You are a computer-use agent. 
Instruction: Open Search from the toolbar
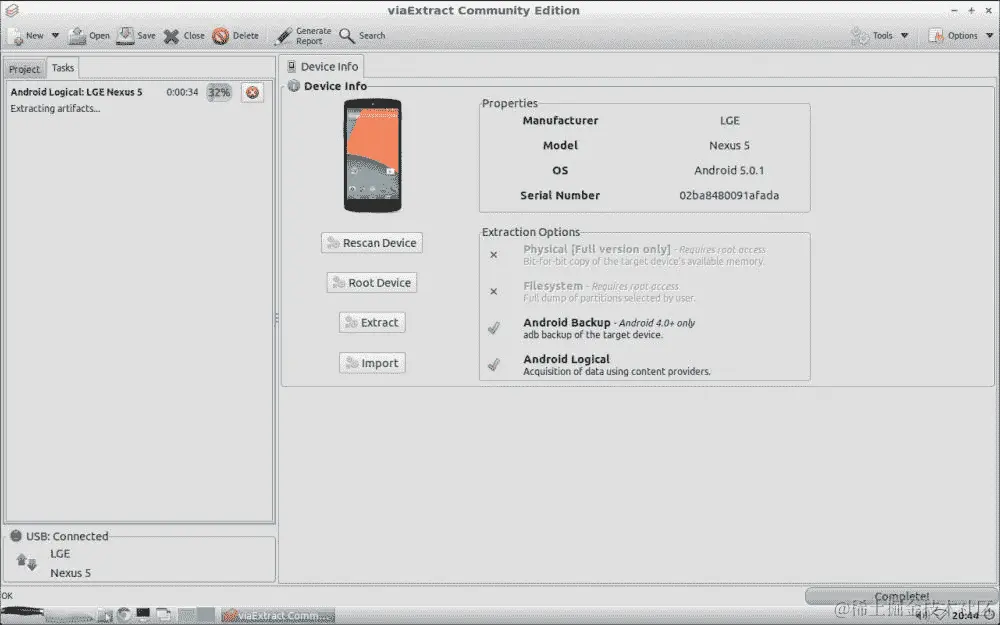[362, 36]
